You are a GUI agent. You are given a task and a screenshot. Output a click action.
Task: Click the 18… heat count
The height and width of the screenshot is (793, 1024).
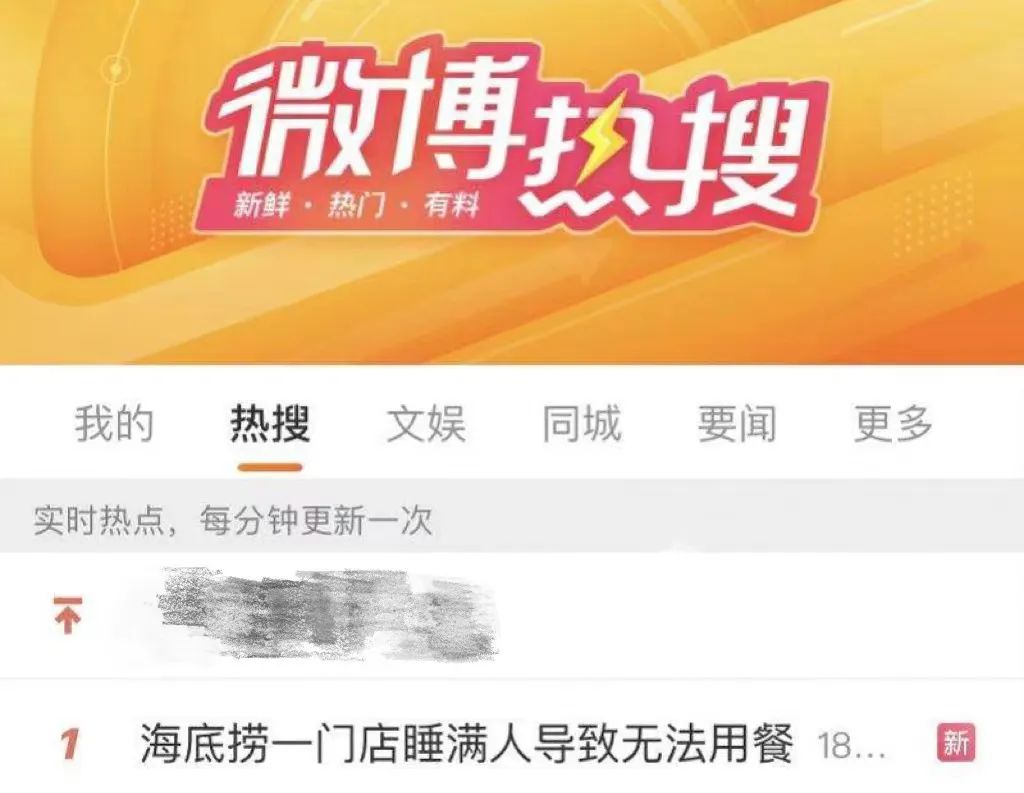coord(852,745)
